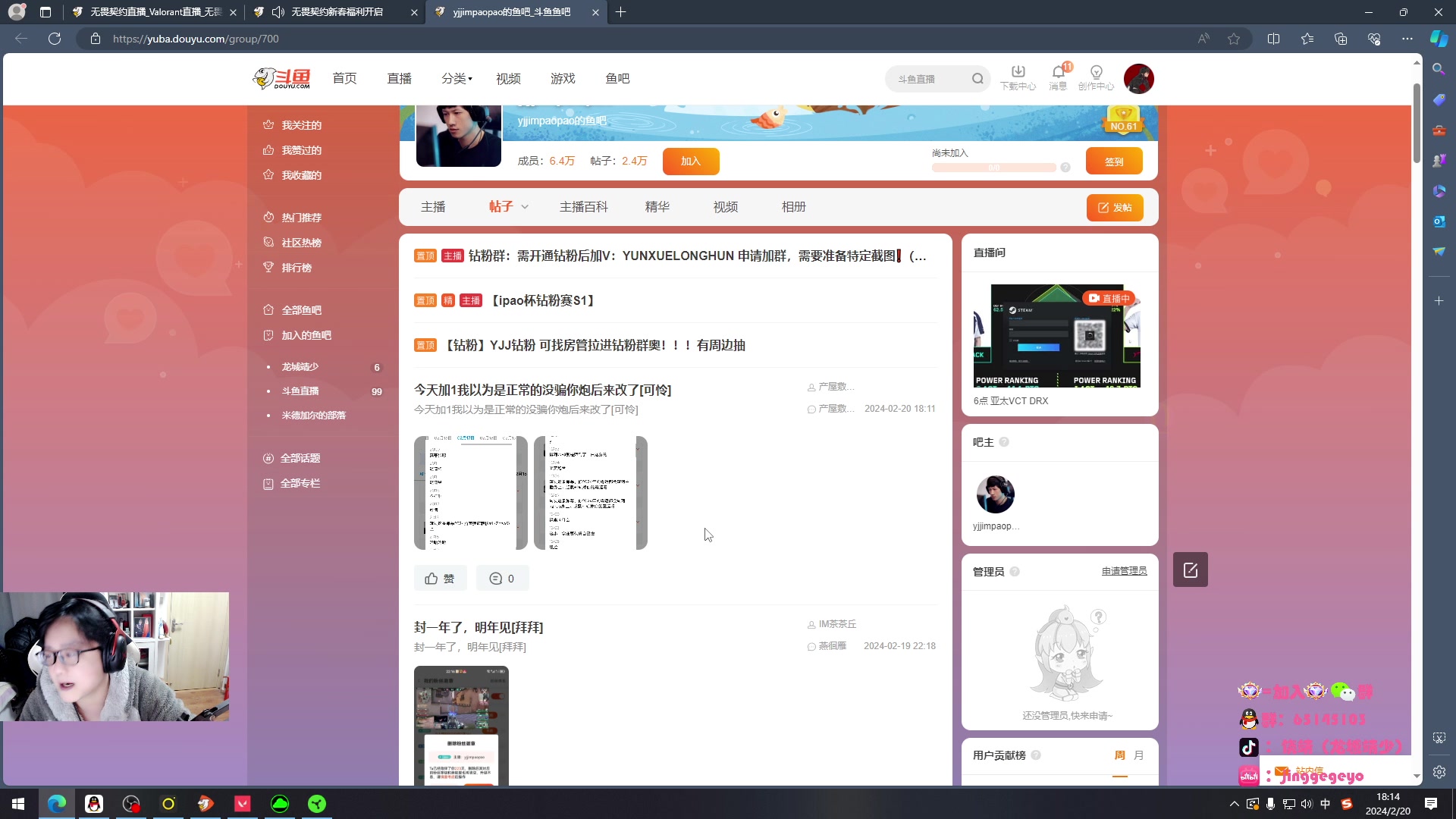Open browser tab actions menu

coord(45,12)
